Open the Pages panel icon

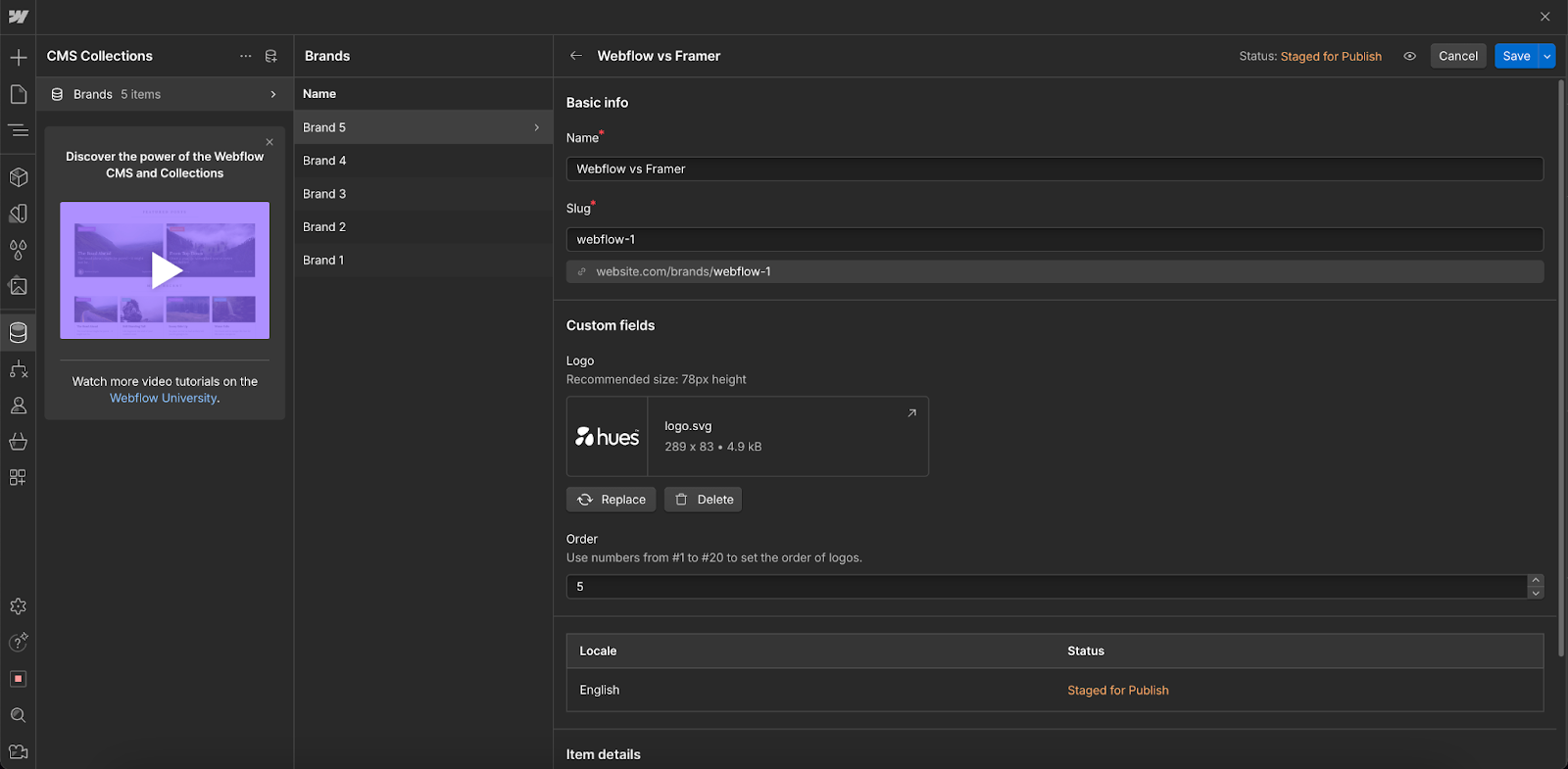(x=18, y=94)
